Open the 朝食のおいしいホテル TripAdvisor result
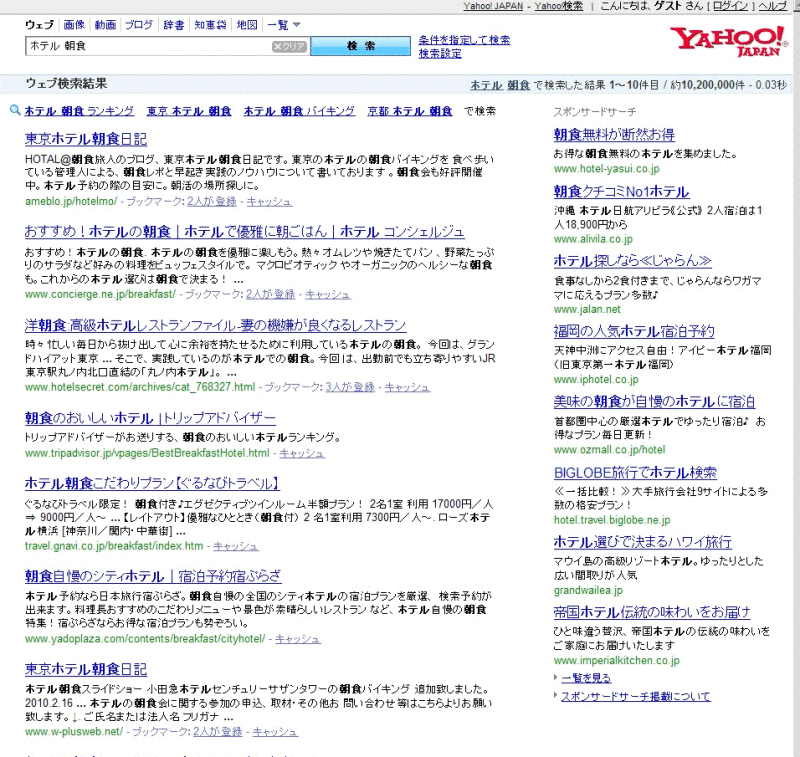The width and height of the screenshot is (800, 757). [150, 418]
